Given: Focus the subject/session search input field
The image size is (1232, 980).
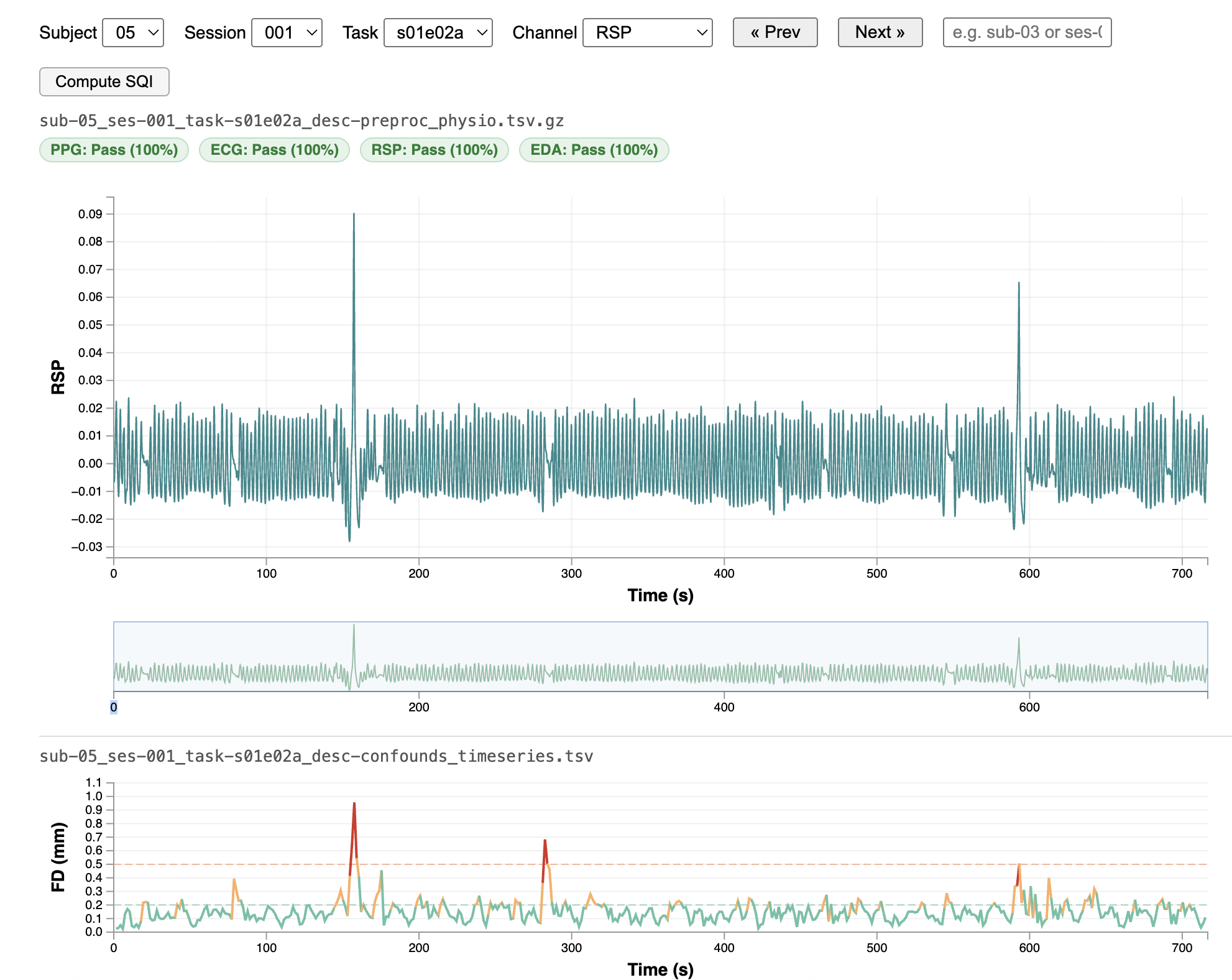Looking at the screenshot, I should (1026, 32).
